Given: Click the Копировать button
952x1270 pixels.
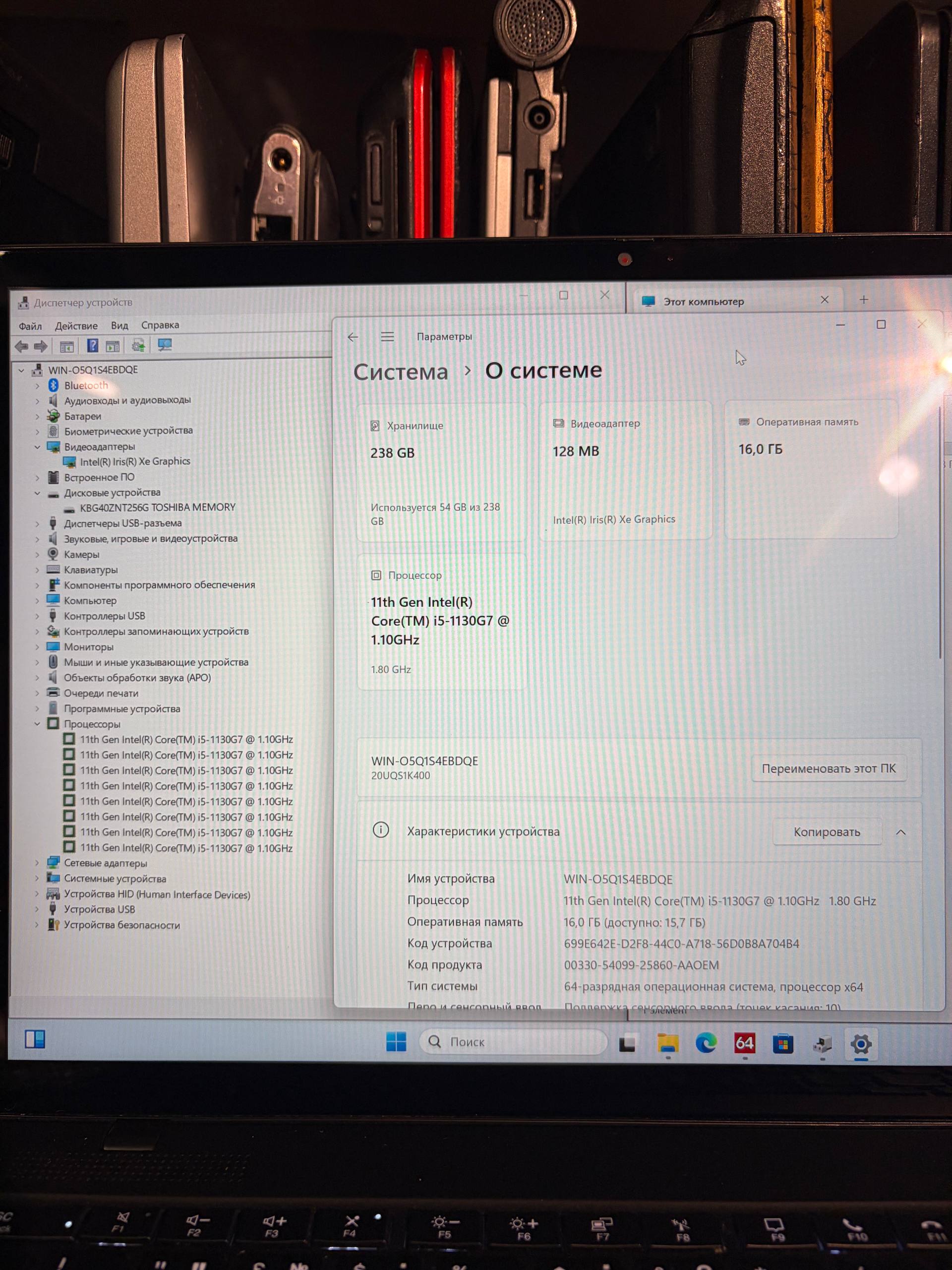Looking at the screenshot, I should (x=827, y=832).
